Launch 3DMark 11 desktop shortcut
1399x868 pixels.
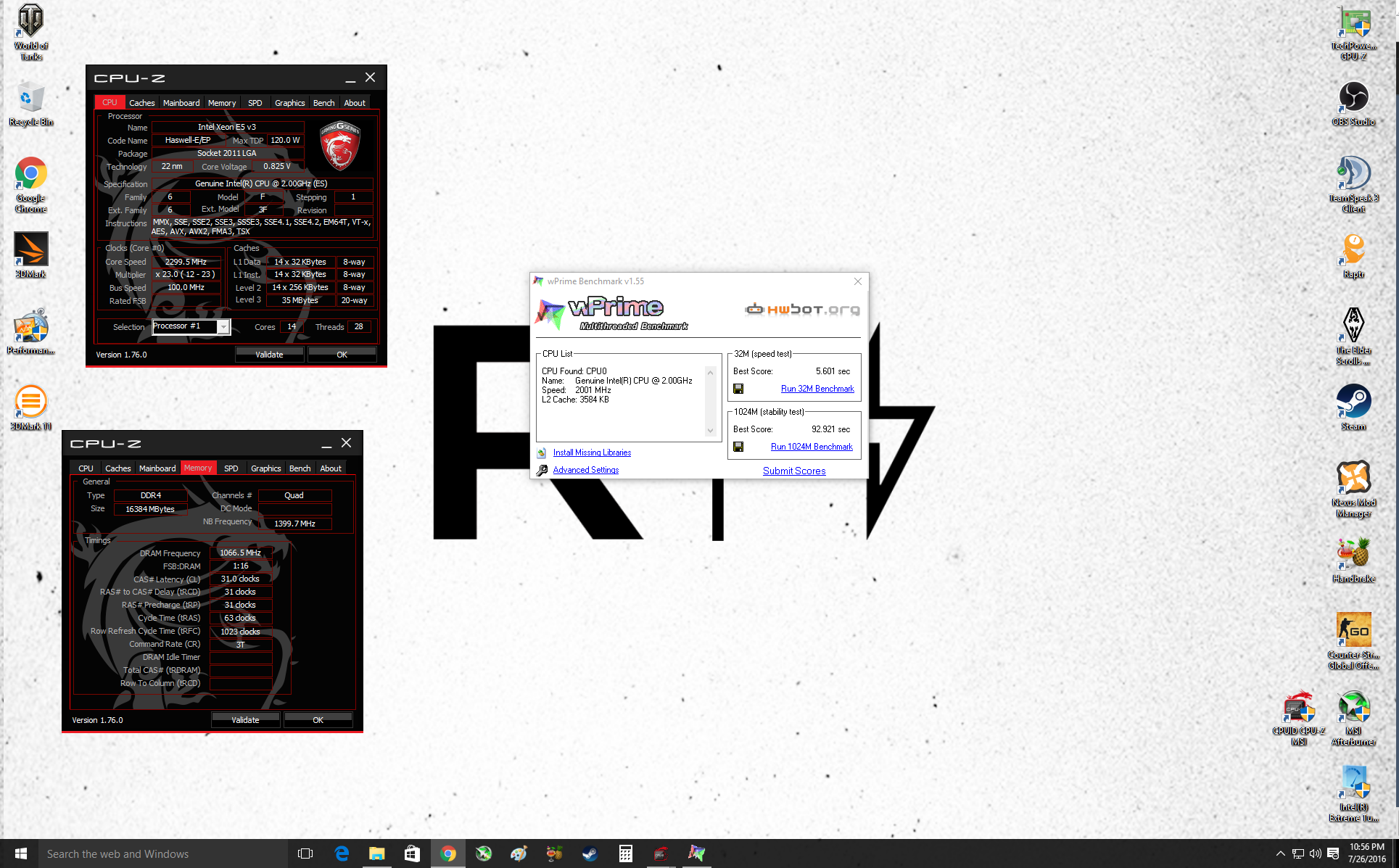pos(30,408)
